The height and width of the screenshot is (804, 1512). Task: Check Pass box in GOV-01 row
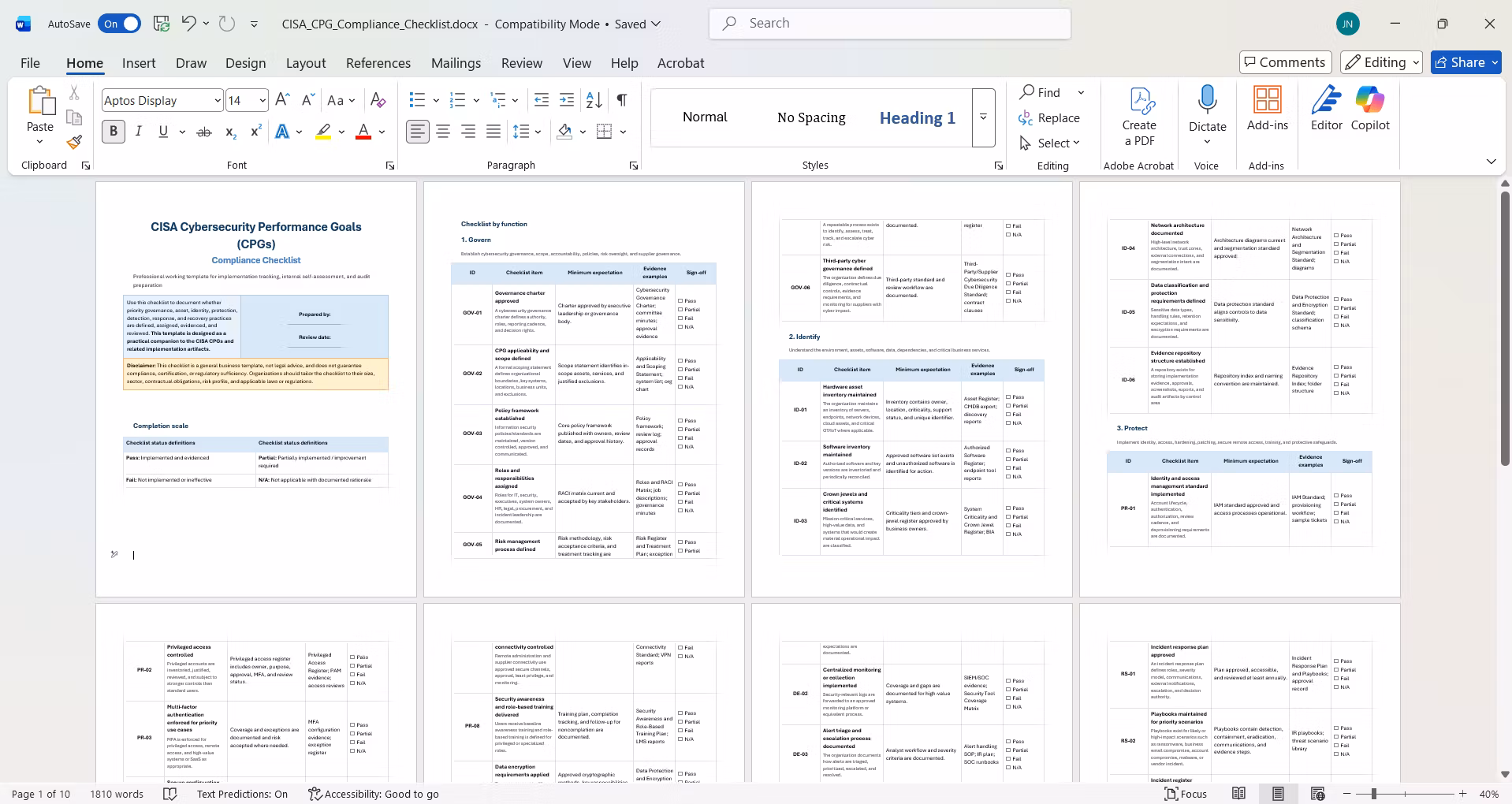(x=680, y=300)
